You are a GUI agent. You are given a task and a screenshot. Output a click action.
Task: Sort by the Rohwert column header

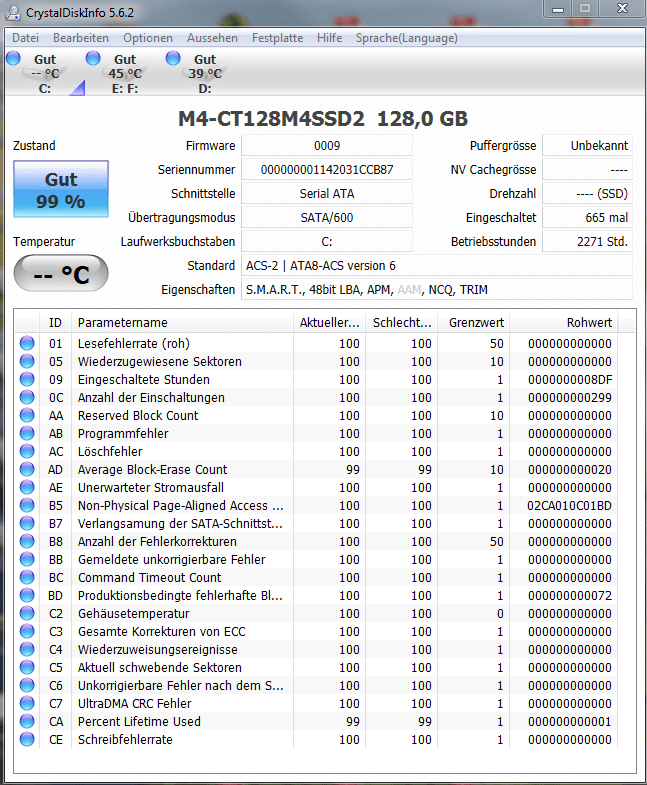(564, 323)
